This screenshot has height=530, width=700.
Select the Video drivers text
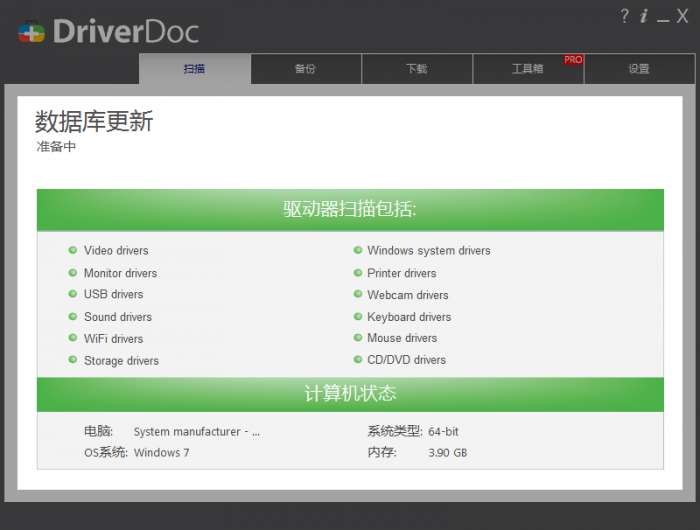point(116,250)
